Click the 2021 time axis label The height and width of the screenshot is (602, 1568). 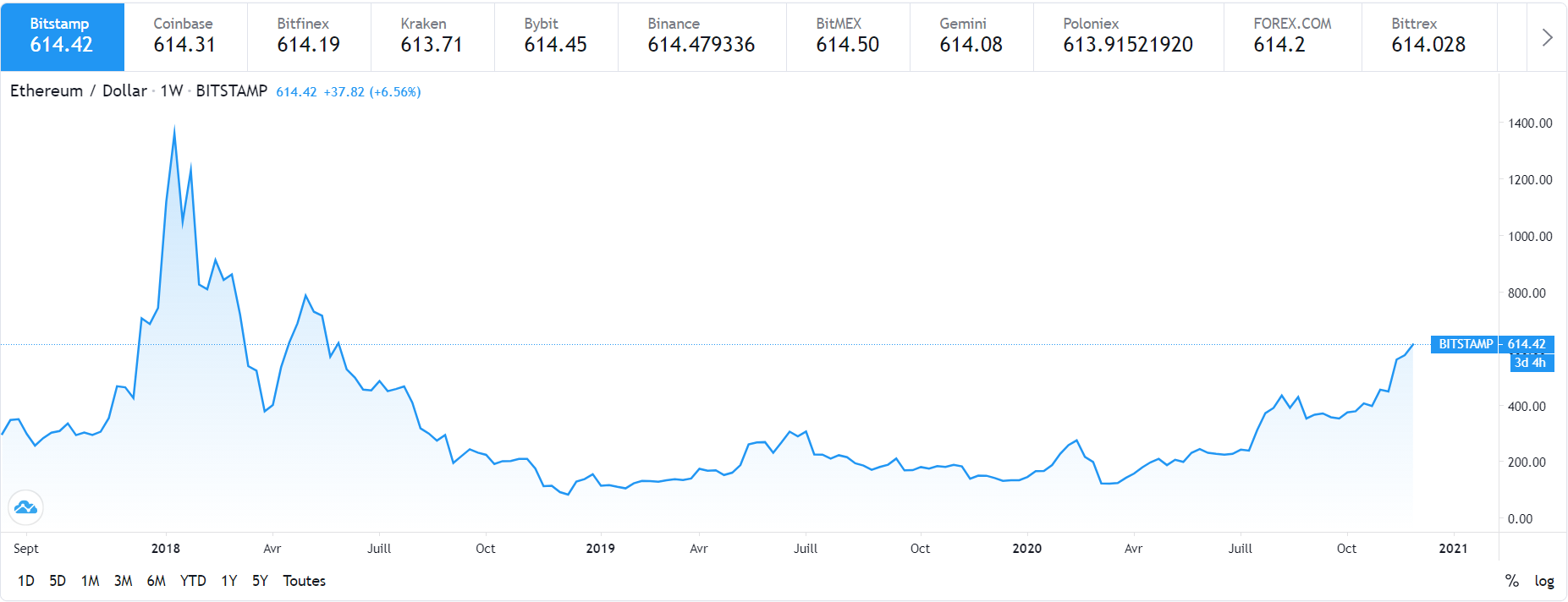[x=1454, y=549]
